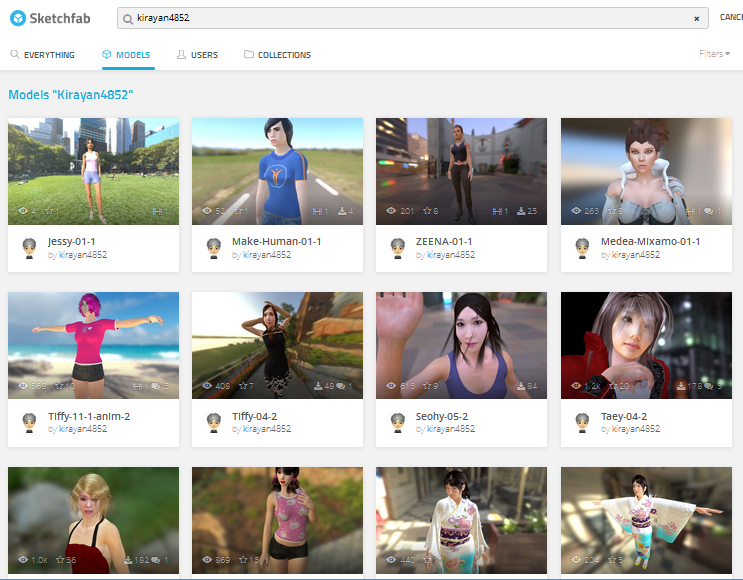This screenshot has width=743, height=580.
Task: Clear the search field with the x icon
Action: 697,18
